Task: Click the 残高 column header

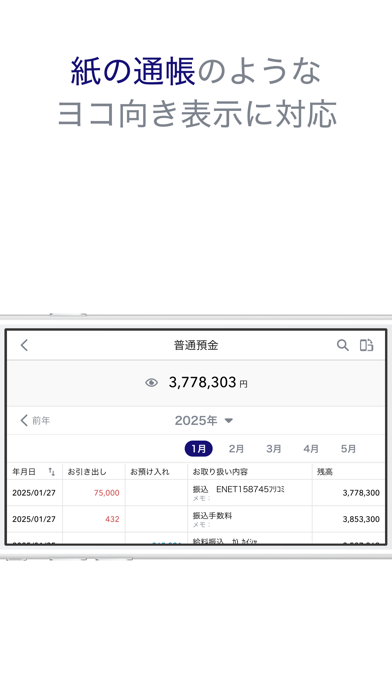Action: pyautogui.click(x=325, y=472)
